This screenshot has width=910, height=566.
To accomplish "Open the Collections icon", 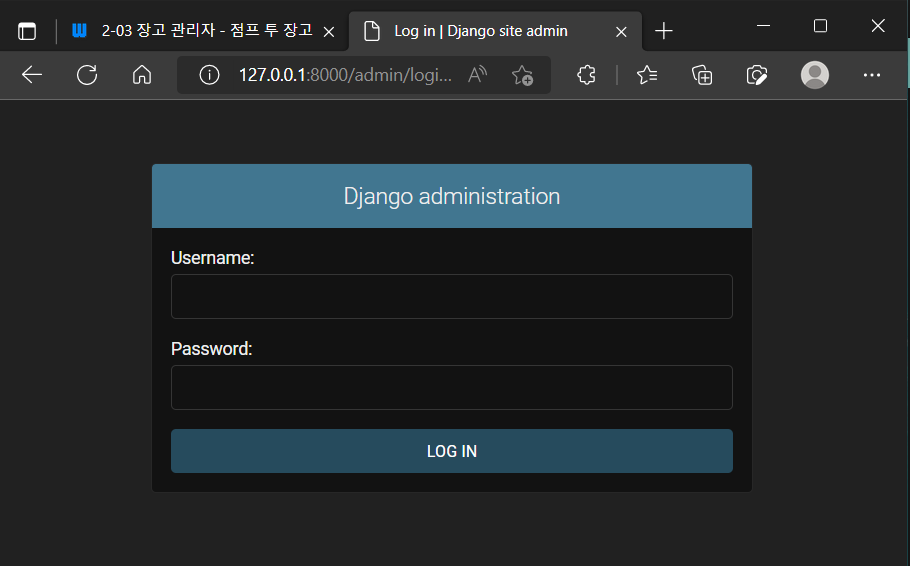I will tap(702, 75).
